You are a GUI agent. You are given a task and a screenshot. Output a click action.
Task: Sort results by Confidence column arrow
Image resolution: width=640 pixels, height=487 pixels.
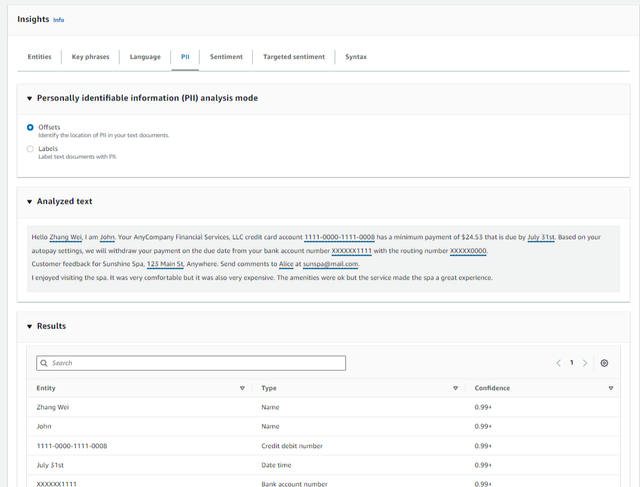click(611, 388)
